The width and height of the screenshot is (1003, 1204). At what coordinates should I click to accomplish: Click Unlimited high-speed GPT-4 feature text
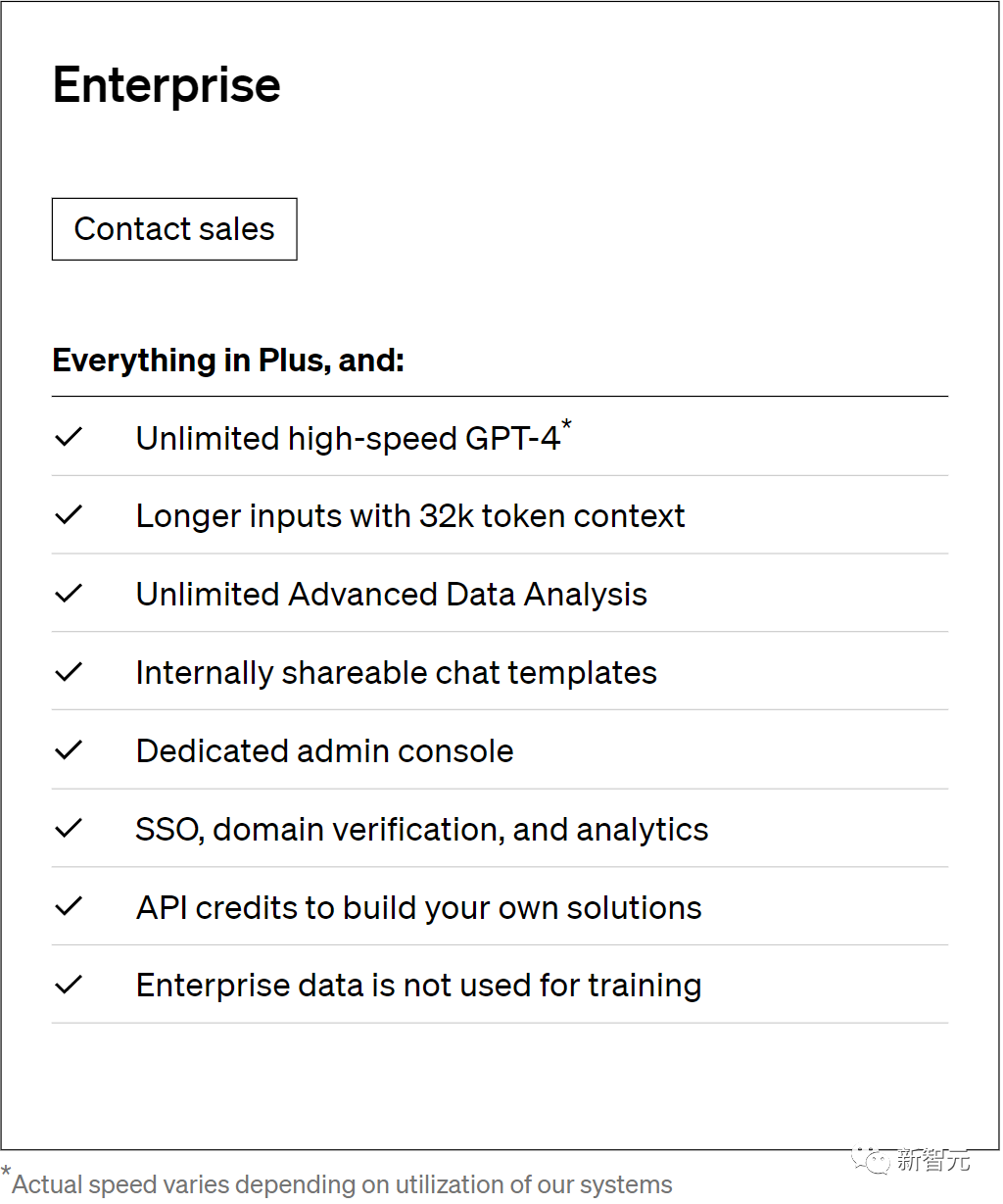click(x=348, y=439)
